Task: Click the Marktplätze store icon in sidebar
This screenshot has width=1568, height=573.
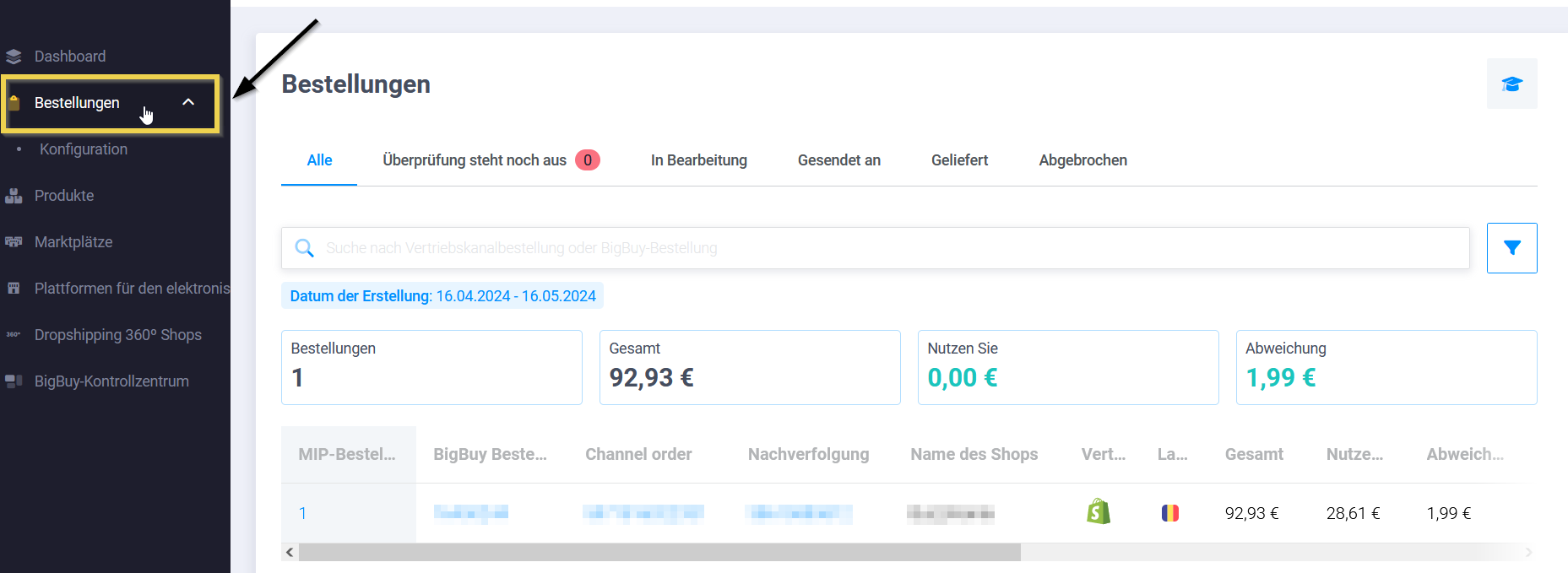Action: point(14,242)
